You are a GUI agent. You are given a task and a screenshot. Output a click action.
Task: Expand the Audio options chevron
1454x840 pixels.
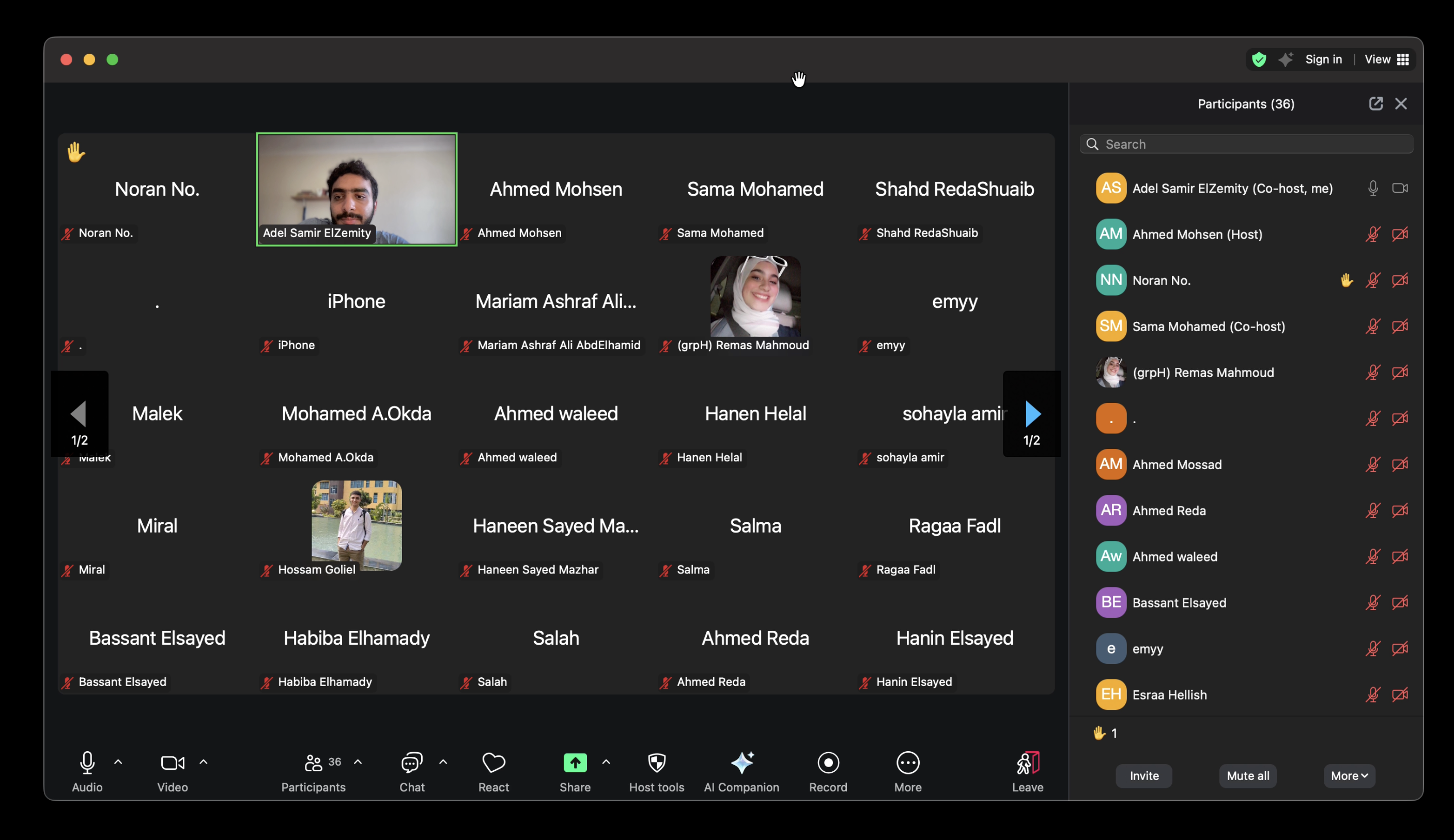118,761
